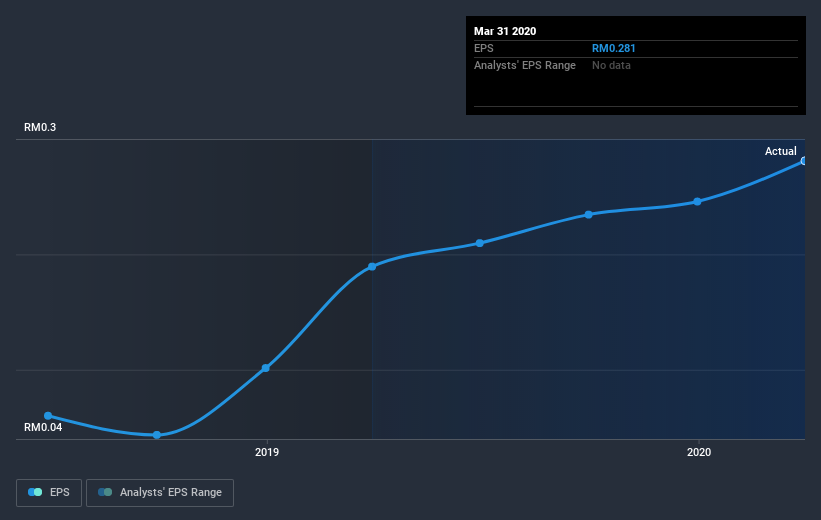Click the EPS row label in the tooltip
Viewport: 821px width, 520px height.
(484, 48)
